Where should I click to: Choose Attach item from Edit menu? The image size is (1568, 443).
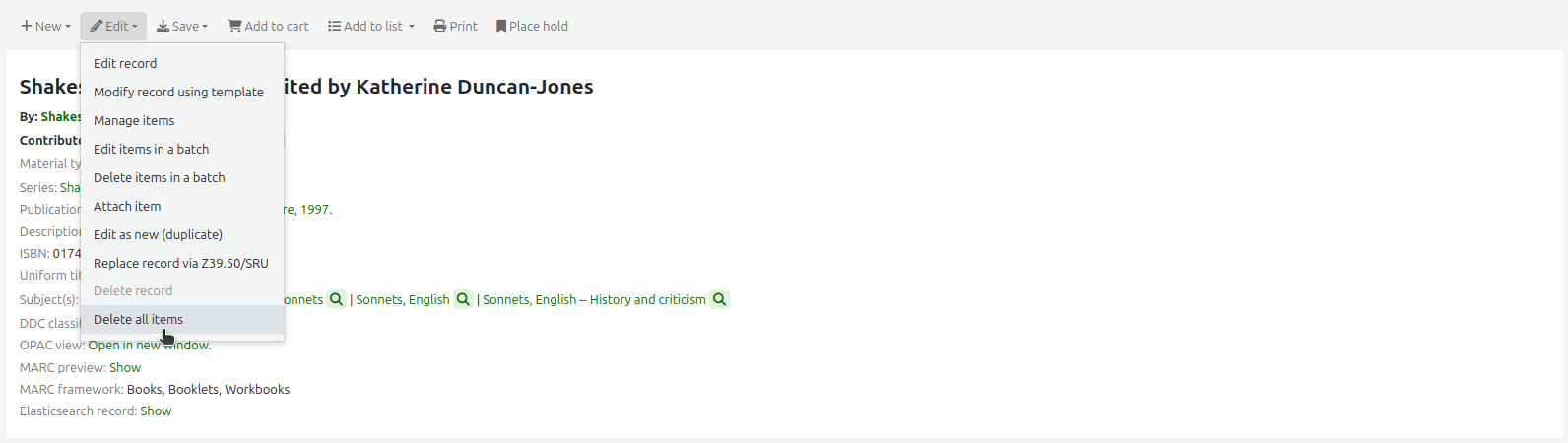(x=127, y=206)
